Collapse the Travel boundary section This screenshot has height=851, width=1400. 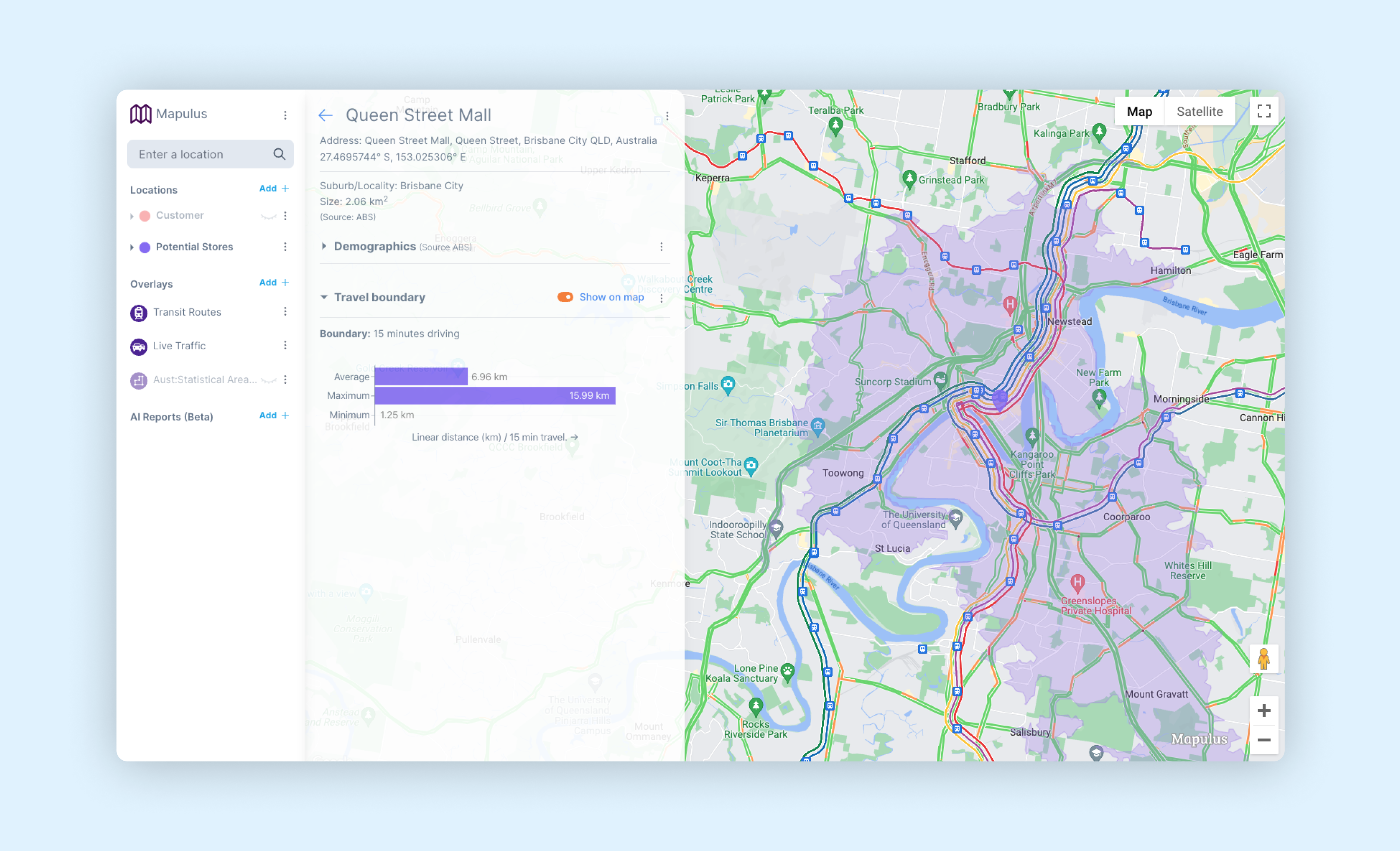(x=324, y=297)
